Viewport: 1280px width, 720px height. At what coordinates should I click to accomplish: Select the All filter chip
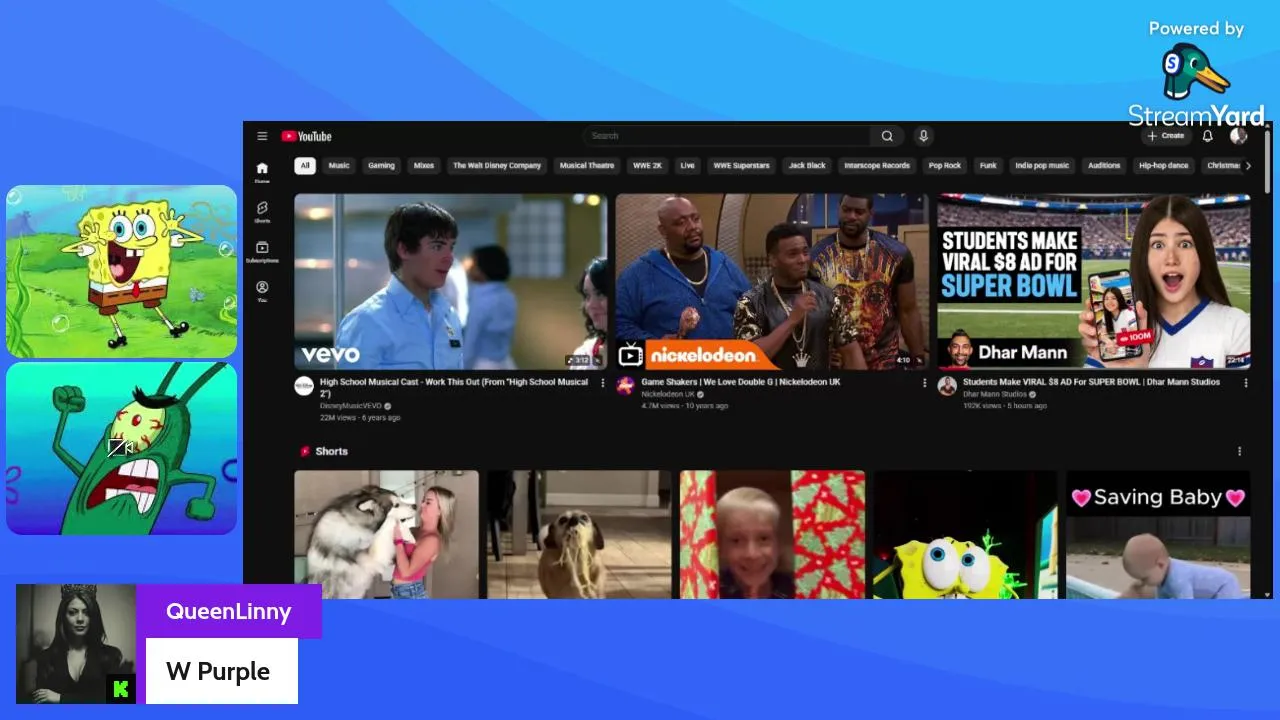point(305,166)
